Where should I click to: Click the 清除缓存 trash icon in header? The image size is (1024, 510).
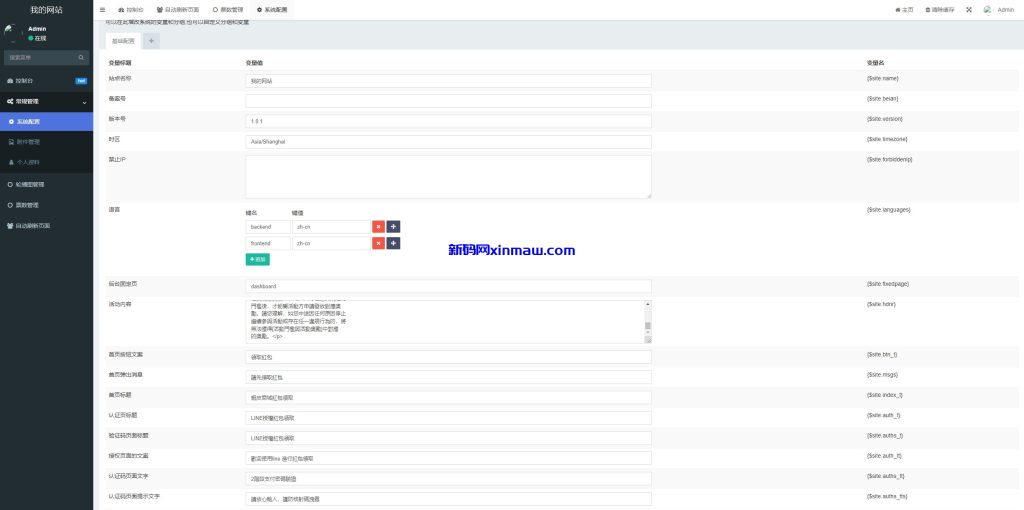(x=930, y=9)
